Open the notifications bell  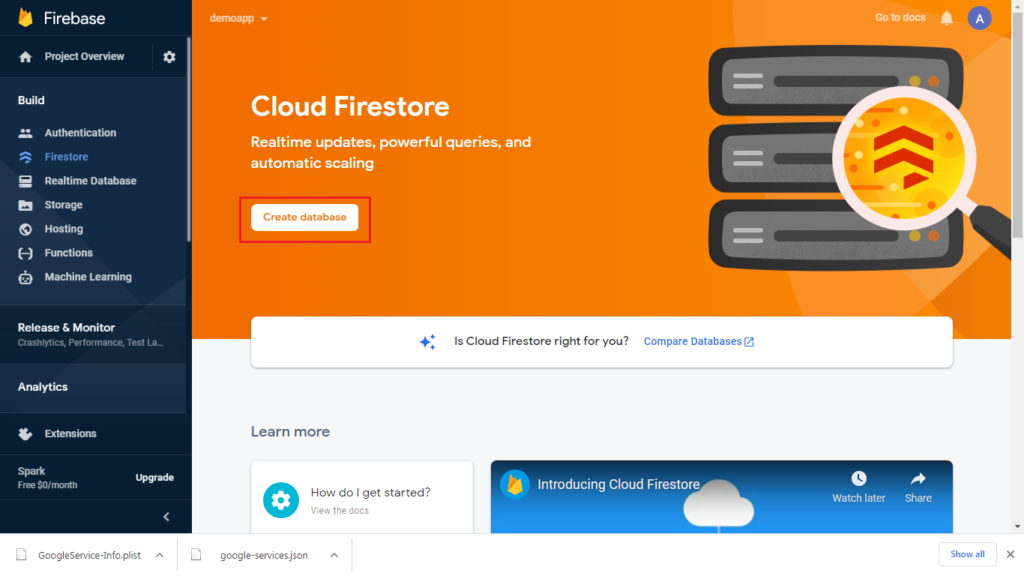[946, 18]
